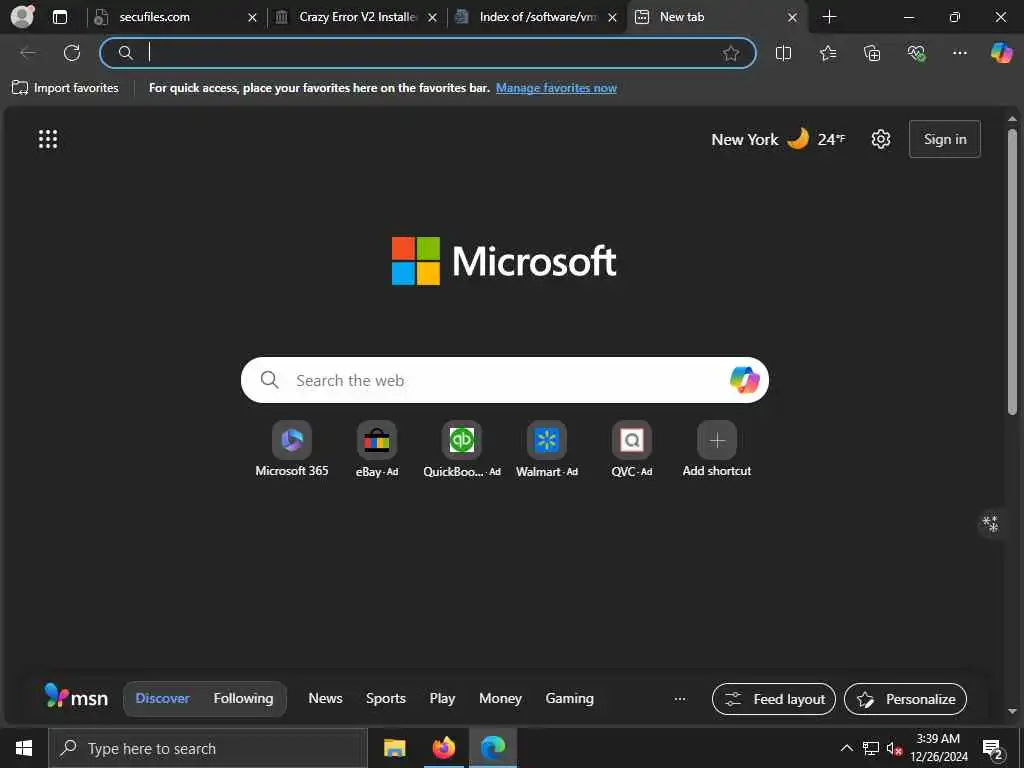The height and width of the screenshot is (768, 1024).
Task: Open the News feed category
Action: [325, 698]
